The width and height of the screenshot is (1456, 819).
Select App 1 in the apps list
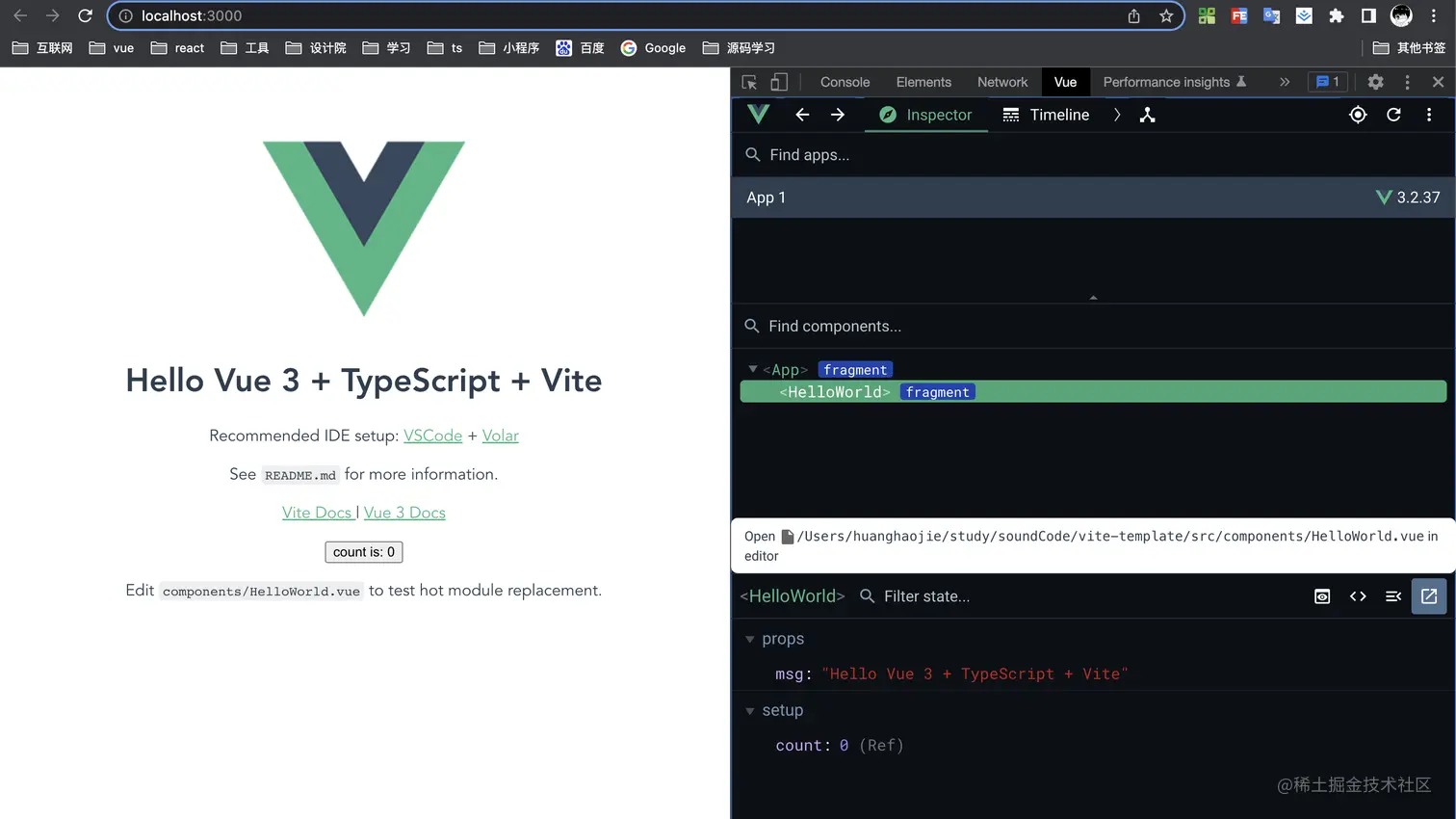click(x=1093, y=198)
